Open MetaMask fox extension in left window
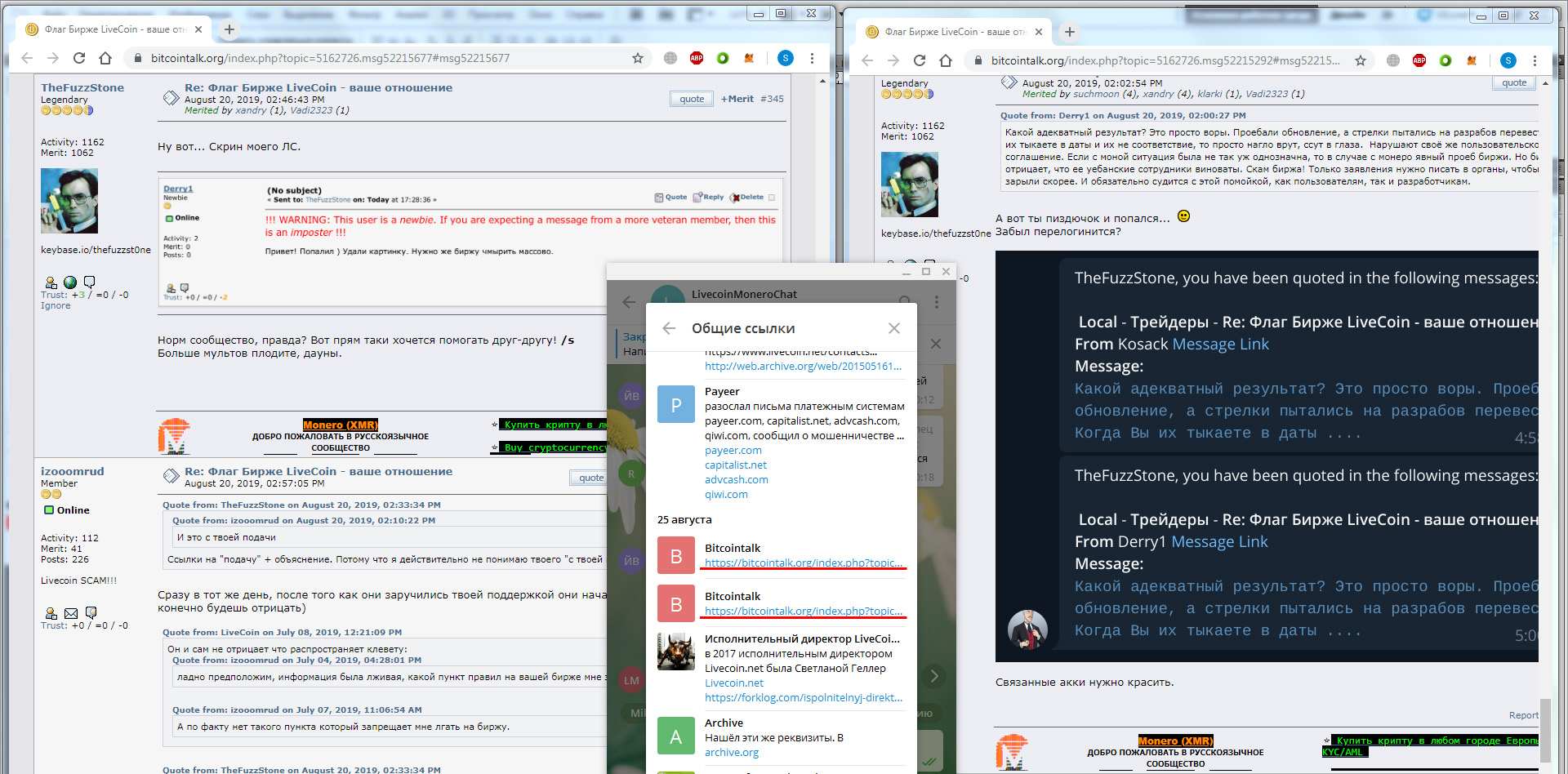 pos(749,58)
